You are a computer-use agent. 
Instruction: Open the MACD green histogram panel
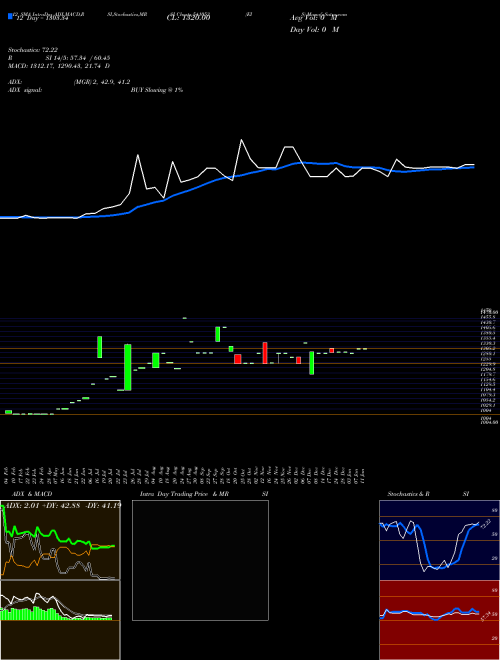[x=60, y=620]
